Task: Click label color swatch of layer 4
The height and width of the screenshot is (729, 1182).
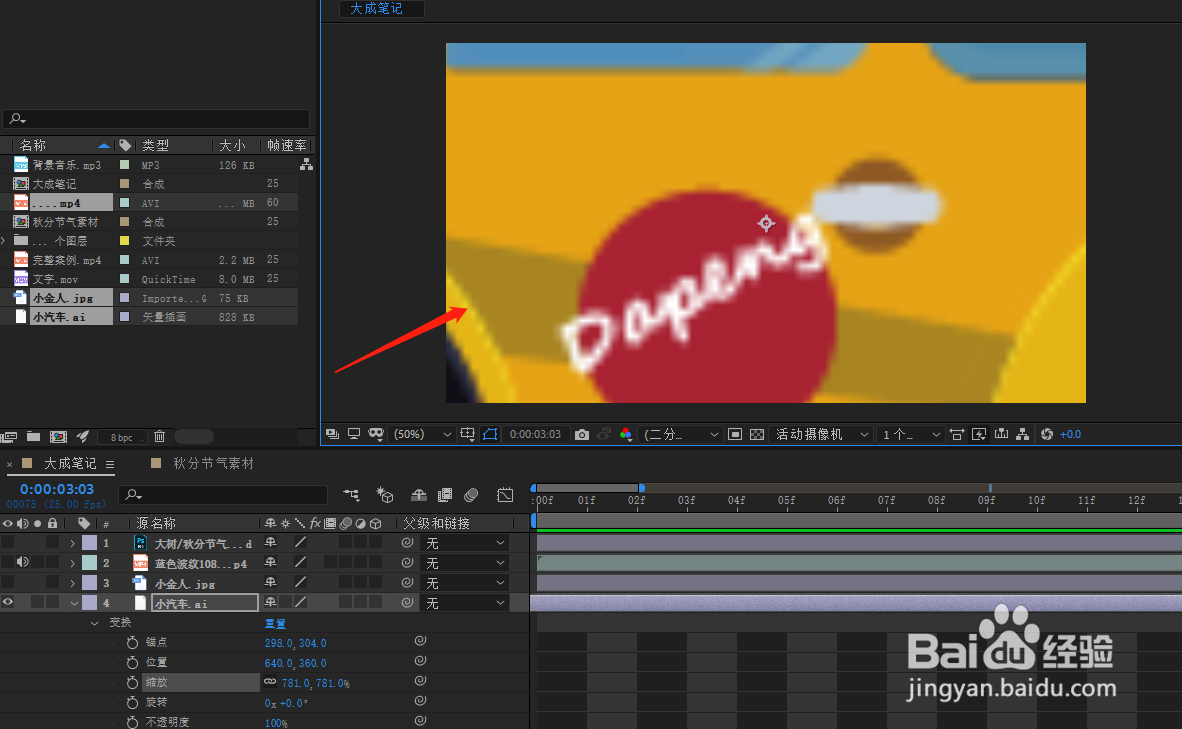Action: tap(89, 602)
